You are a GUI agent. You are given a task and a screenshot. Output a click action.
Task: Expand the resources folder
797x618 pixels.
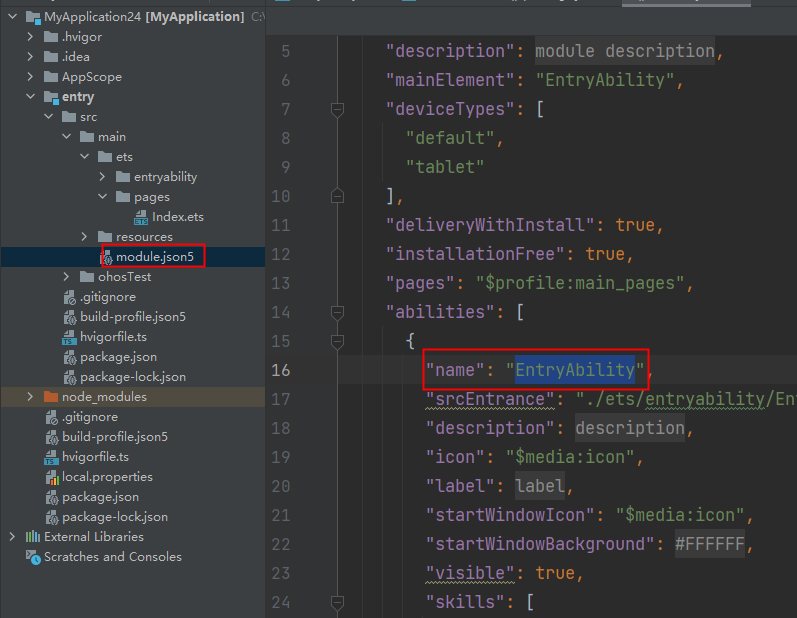[84, 236]
